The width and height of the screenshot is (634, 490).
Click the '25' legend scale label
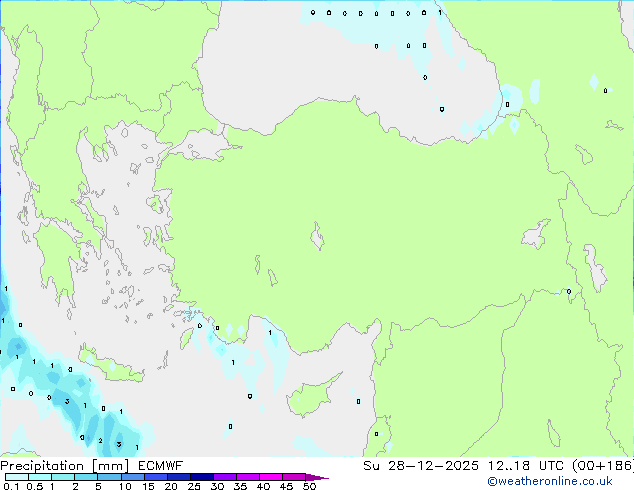[194, 486]
